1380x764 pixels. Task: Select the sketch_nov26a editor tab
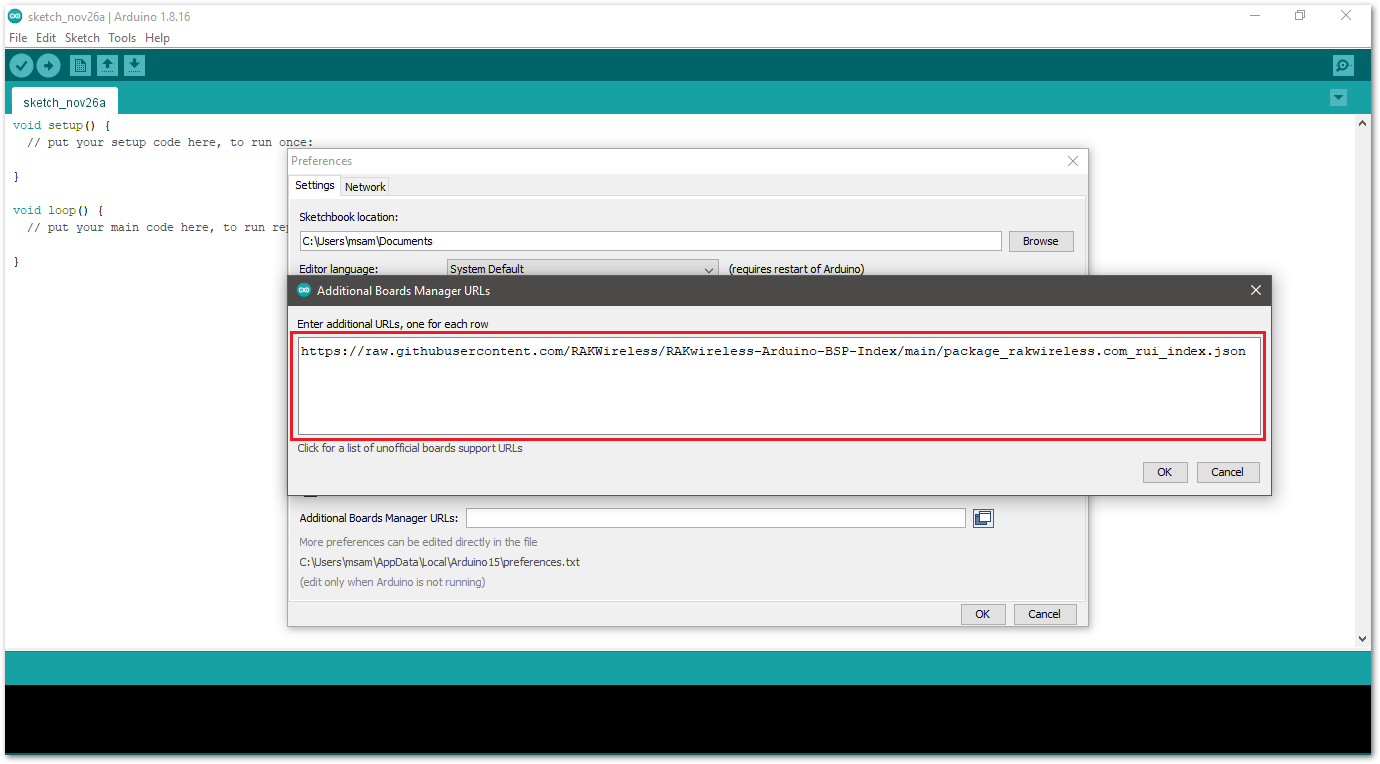pos(64,102)
